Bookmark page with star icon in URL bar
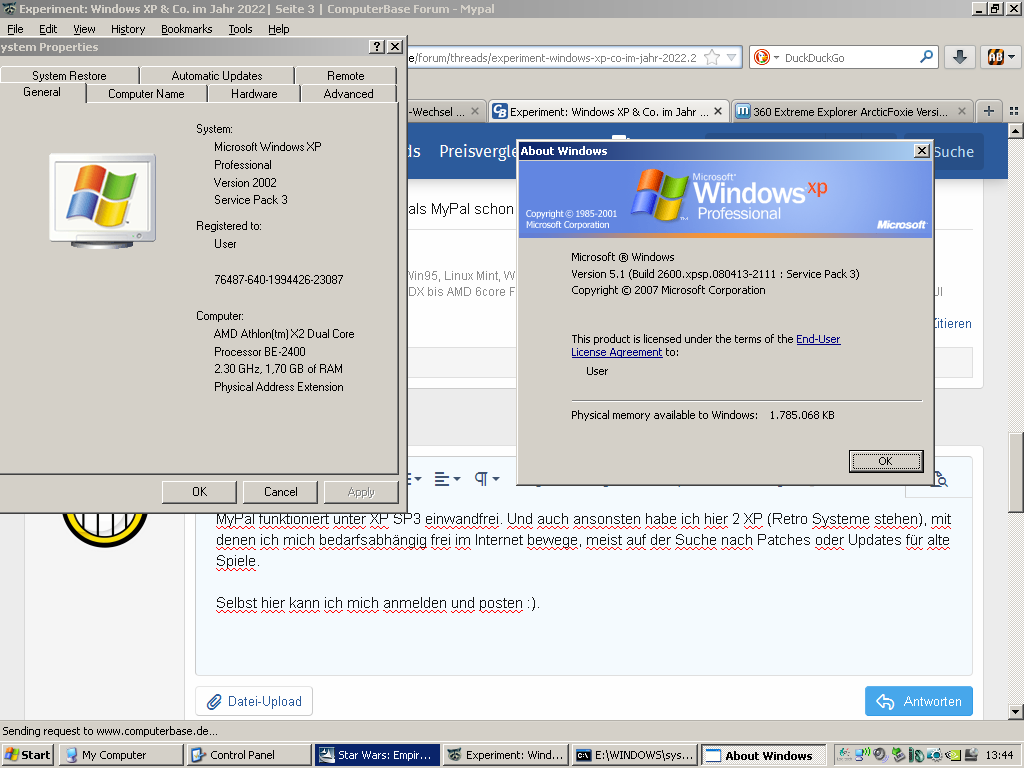Screen dimensions: 1024x768 point(712,57)
